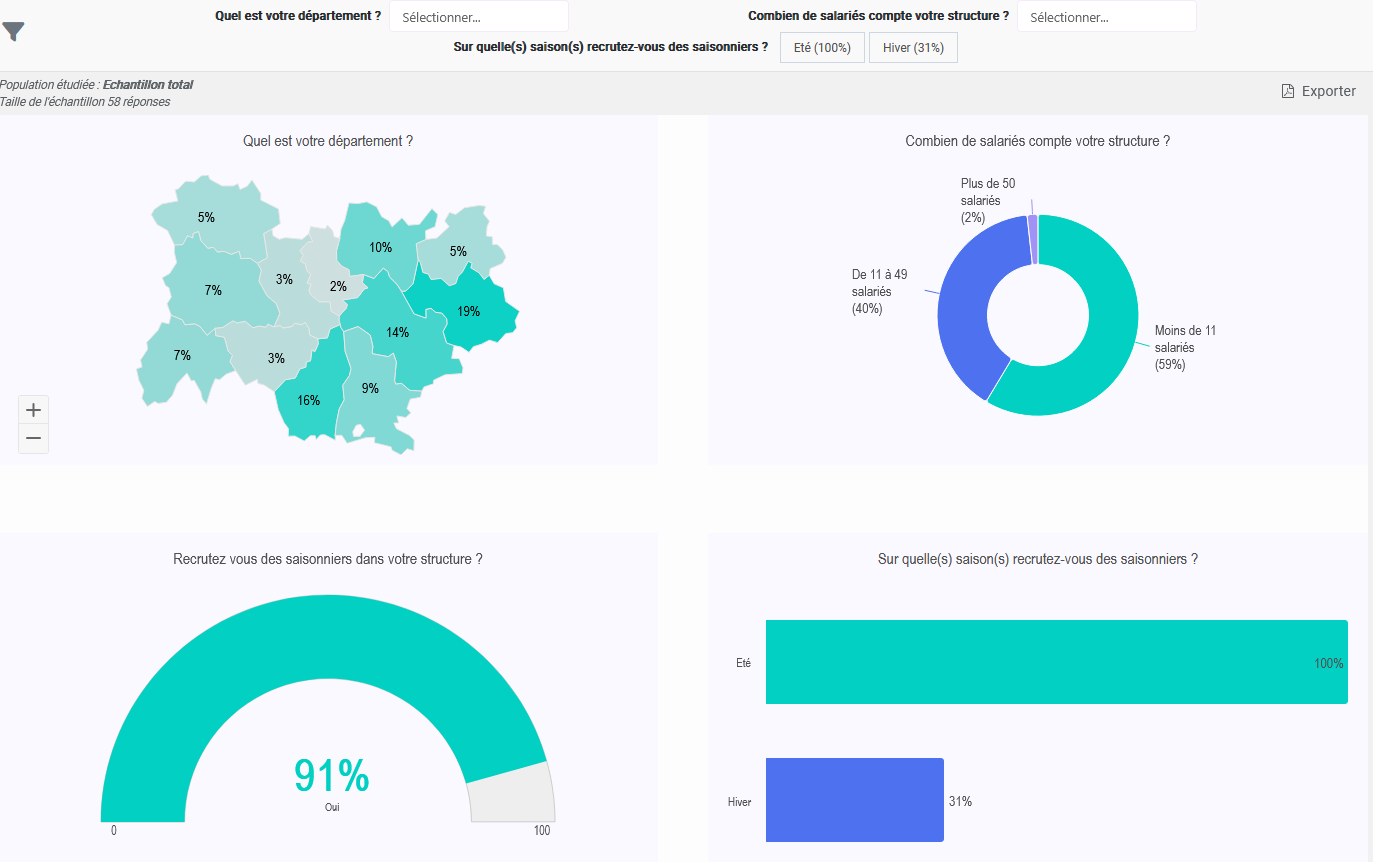The width and height of the screenshot is (1373, 862).
Task: Click the Plus de 50 salariés slice
Action: tap(1034, 239)
